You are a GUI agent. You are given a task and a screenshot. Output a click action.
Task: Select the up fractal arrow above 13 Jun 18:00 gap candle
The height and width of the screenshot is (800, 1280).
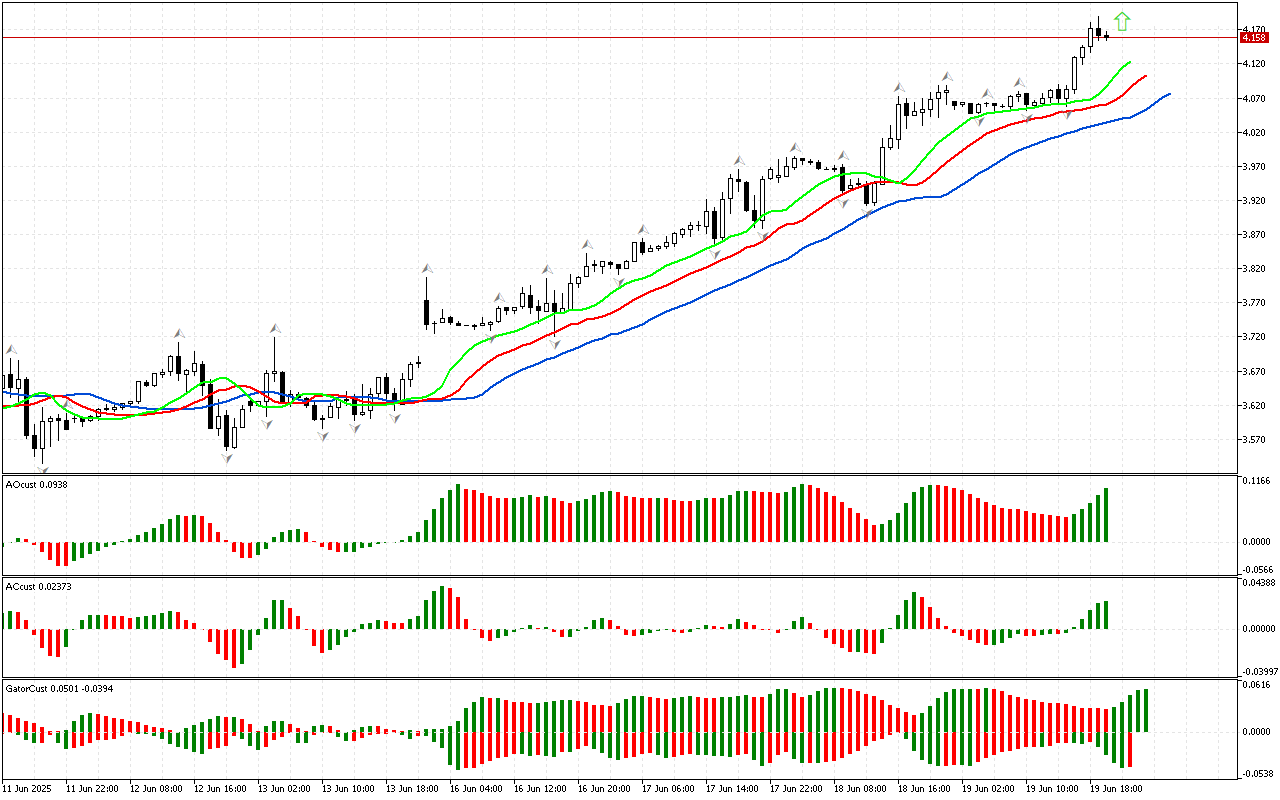(x=427, y=269)
